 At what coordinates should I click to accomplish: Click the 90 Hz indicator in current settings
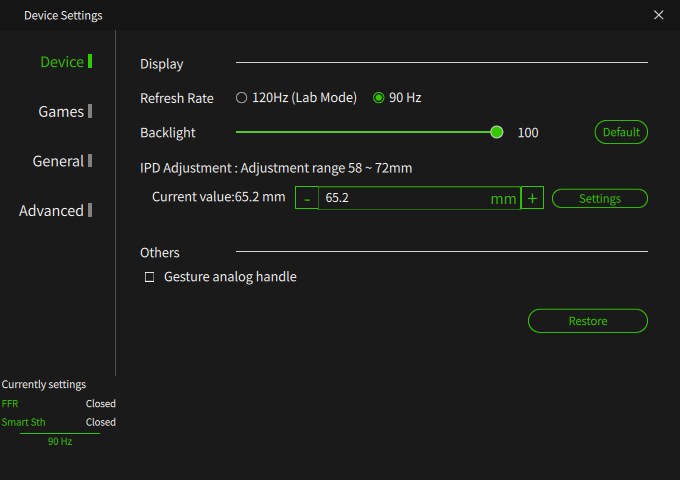(60, 441)
